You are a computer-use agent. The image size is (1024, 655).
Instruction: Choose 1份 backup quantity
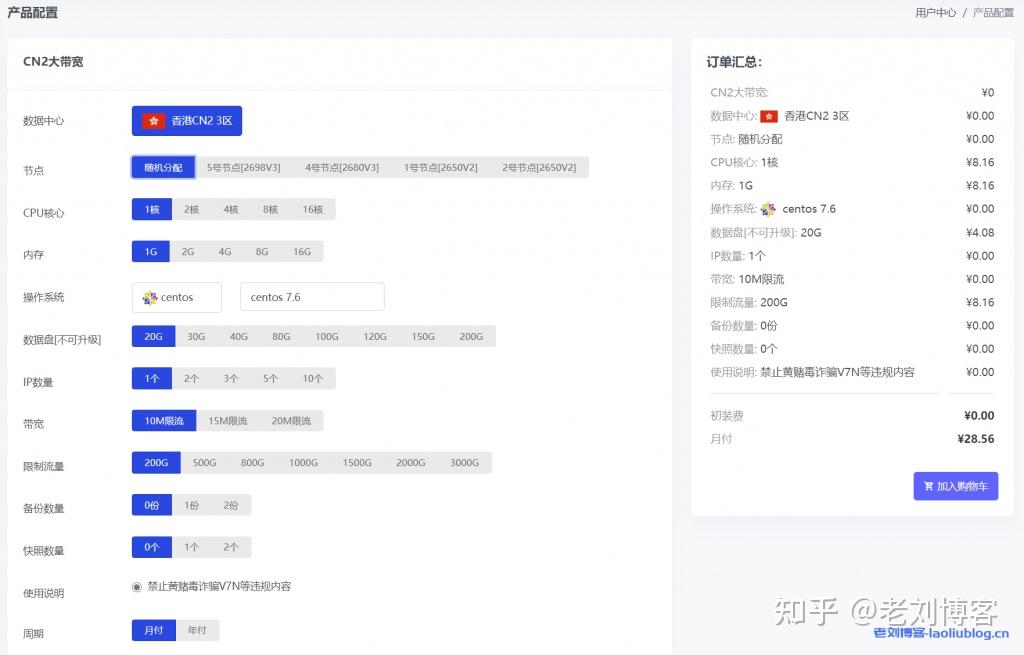point(191,505)
